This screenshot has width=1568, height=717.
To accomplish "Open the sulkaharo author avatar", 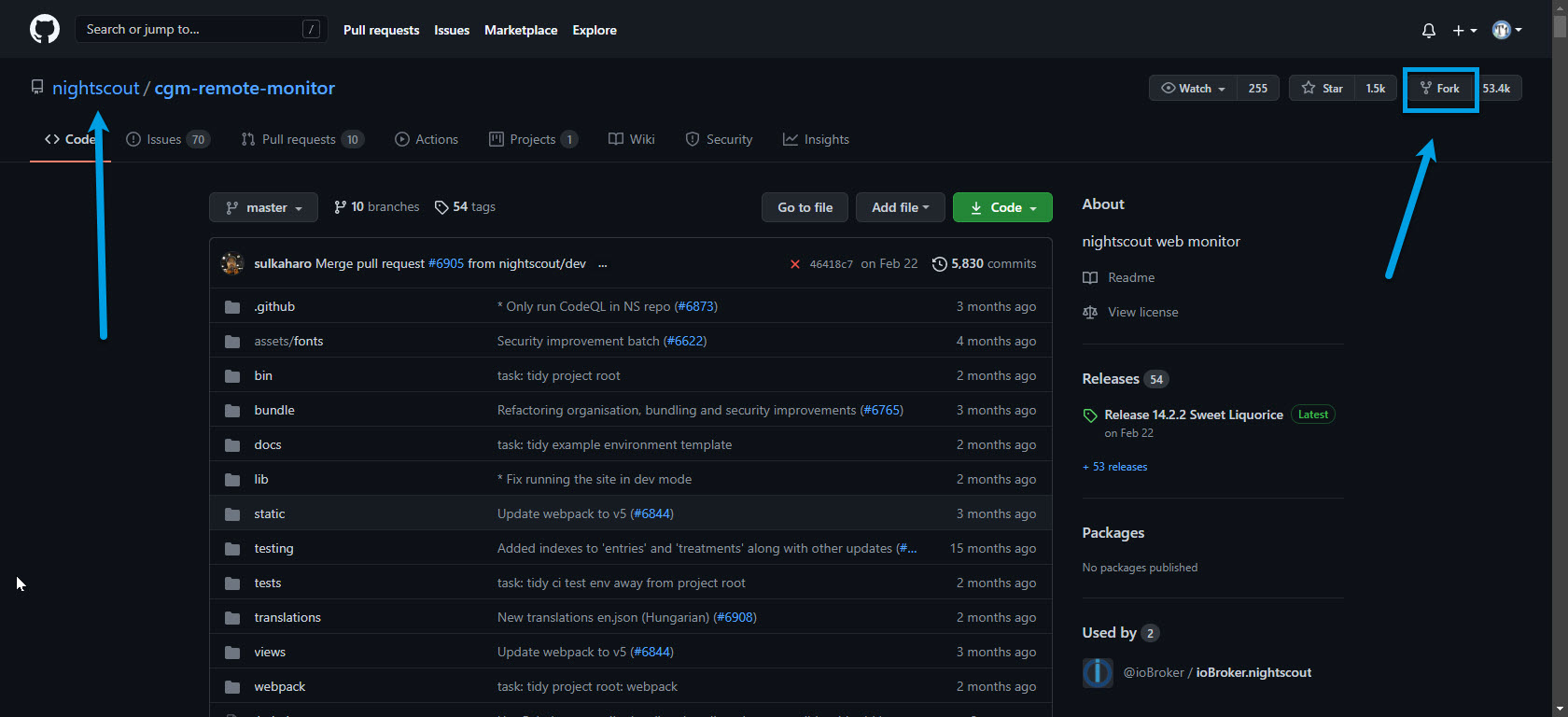I will pos(232,263).
